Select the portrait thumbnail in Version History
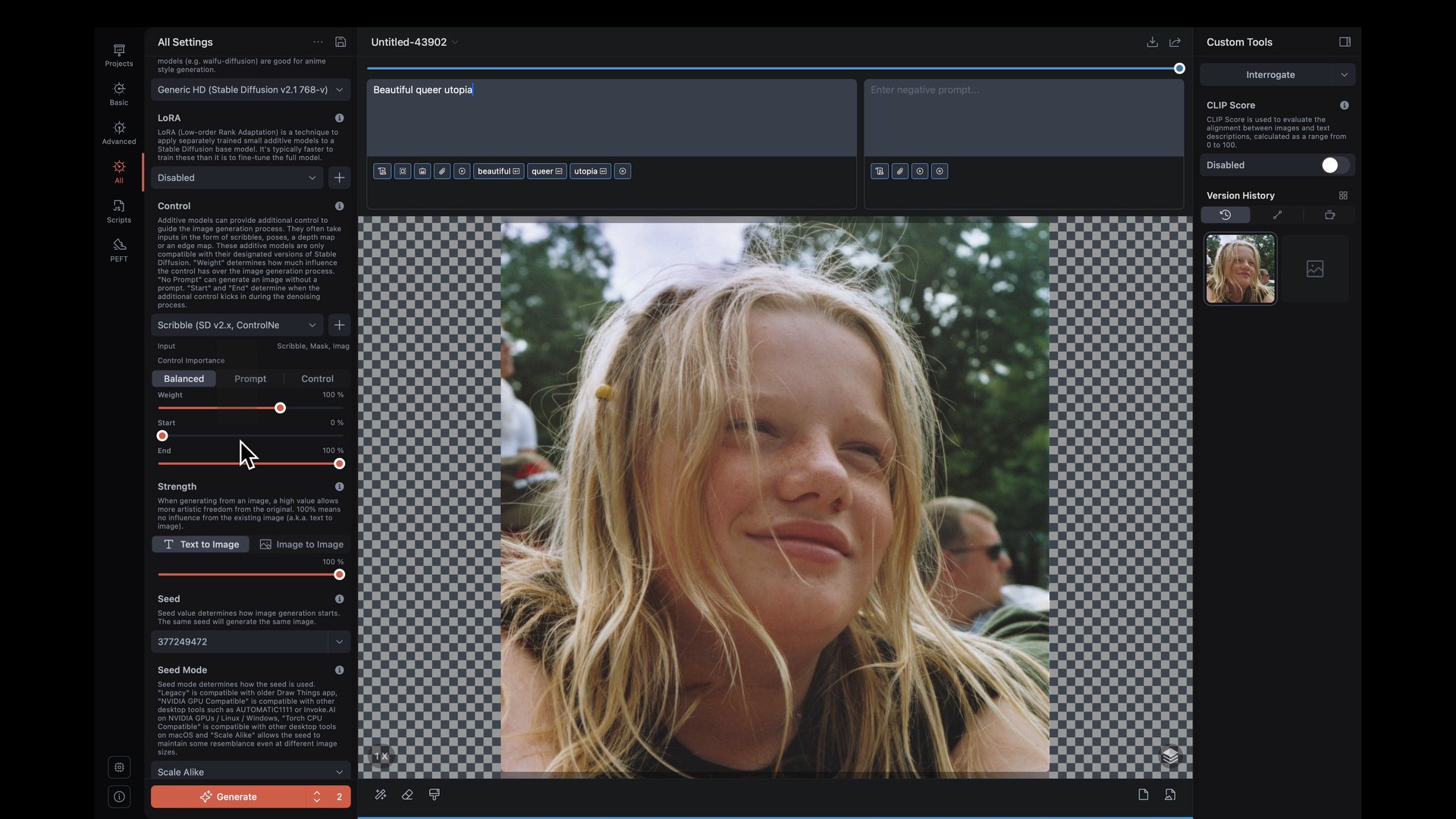 click(x=1240, y=269)
